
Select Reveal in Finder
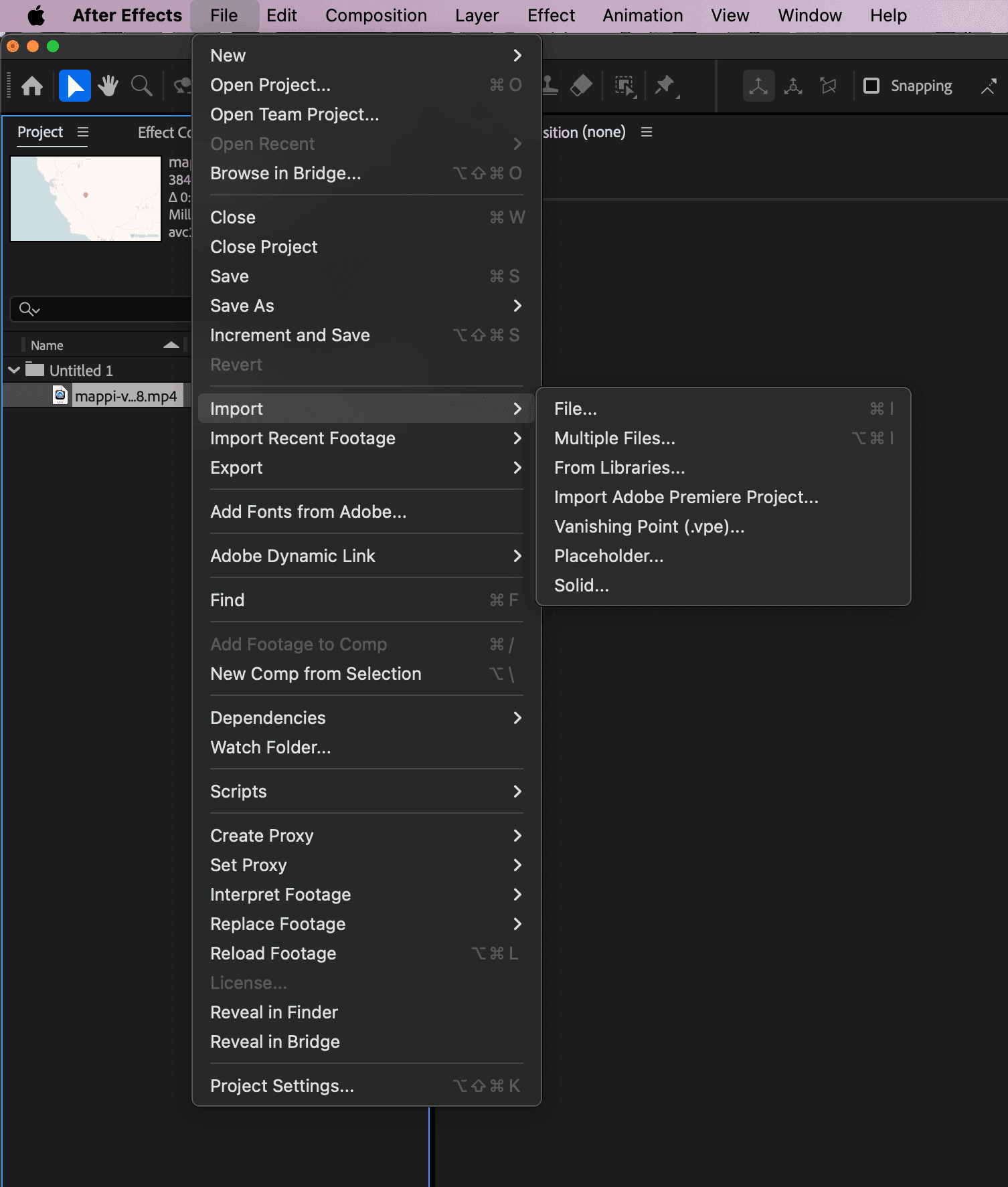tap(366, 1012)
